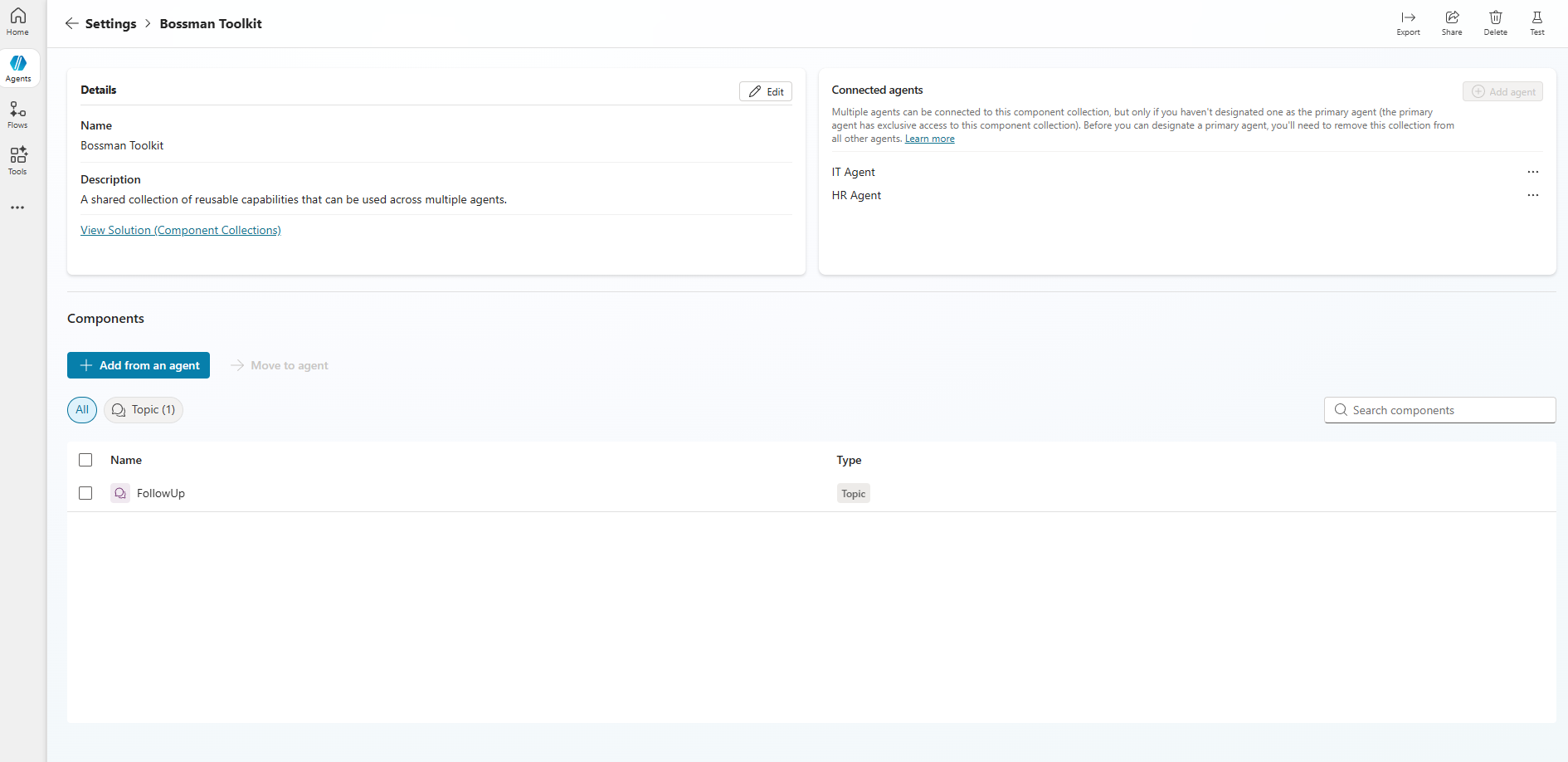Screen dimensions: 1568x762
Task: Click the Add agent button
Action: pyautogui.click(x=1502, y=91)
